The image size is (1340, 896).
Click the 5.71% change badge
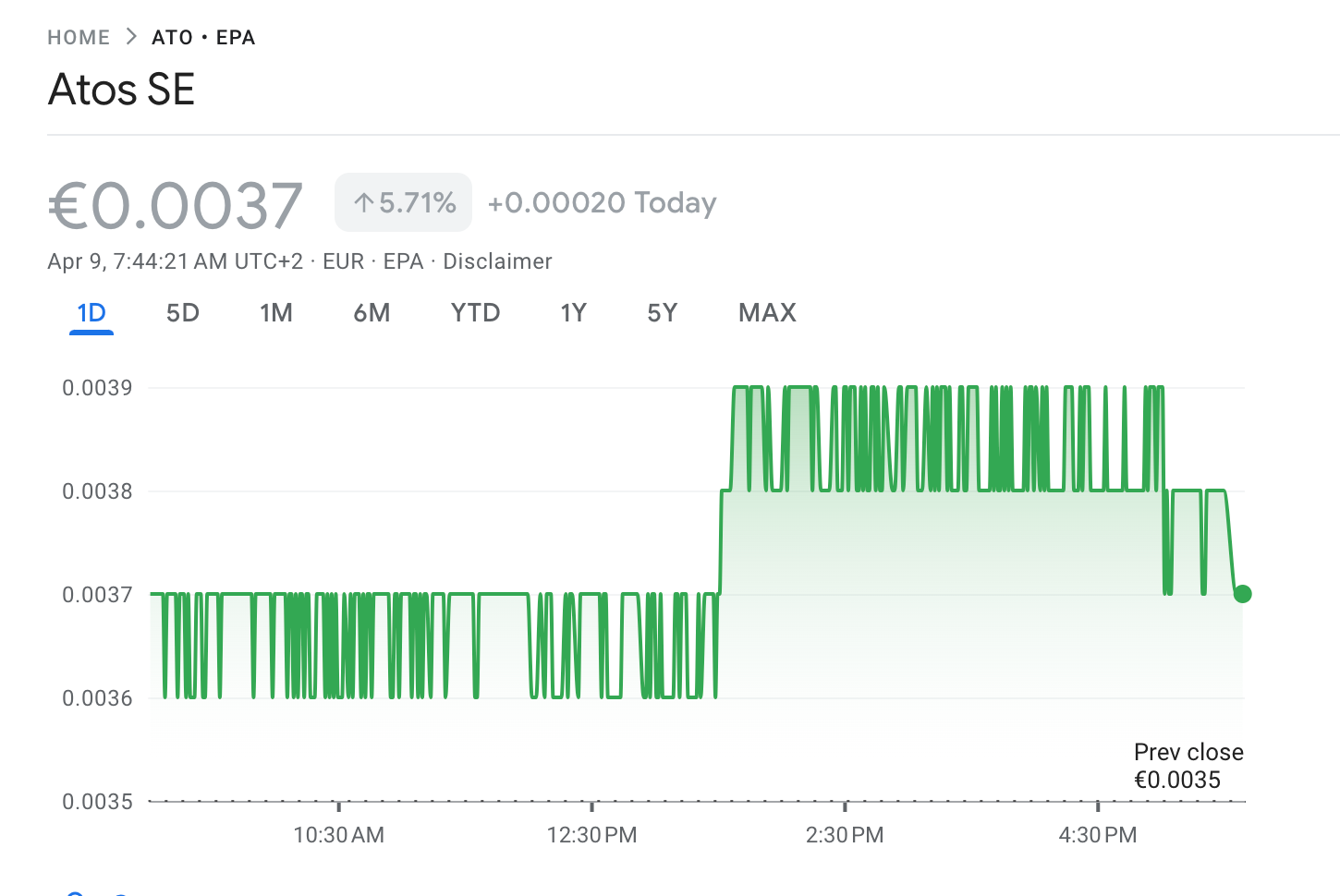pyautogui.click(x=403, y=202)
